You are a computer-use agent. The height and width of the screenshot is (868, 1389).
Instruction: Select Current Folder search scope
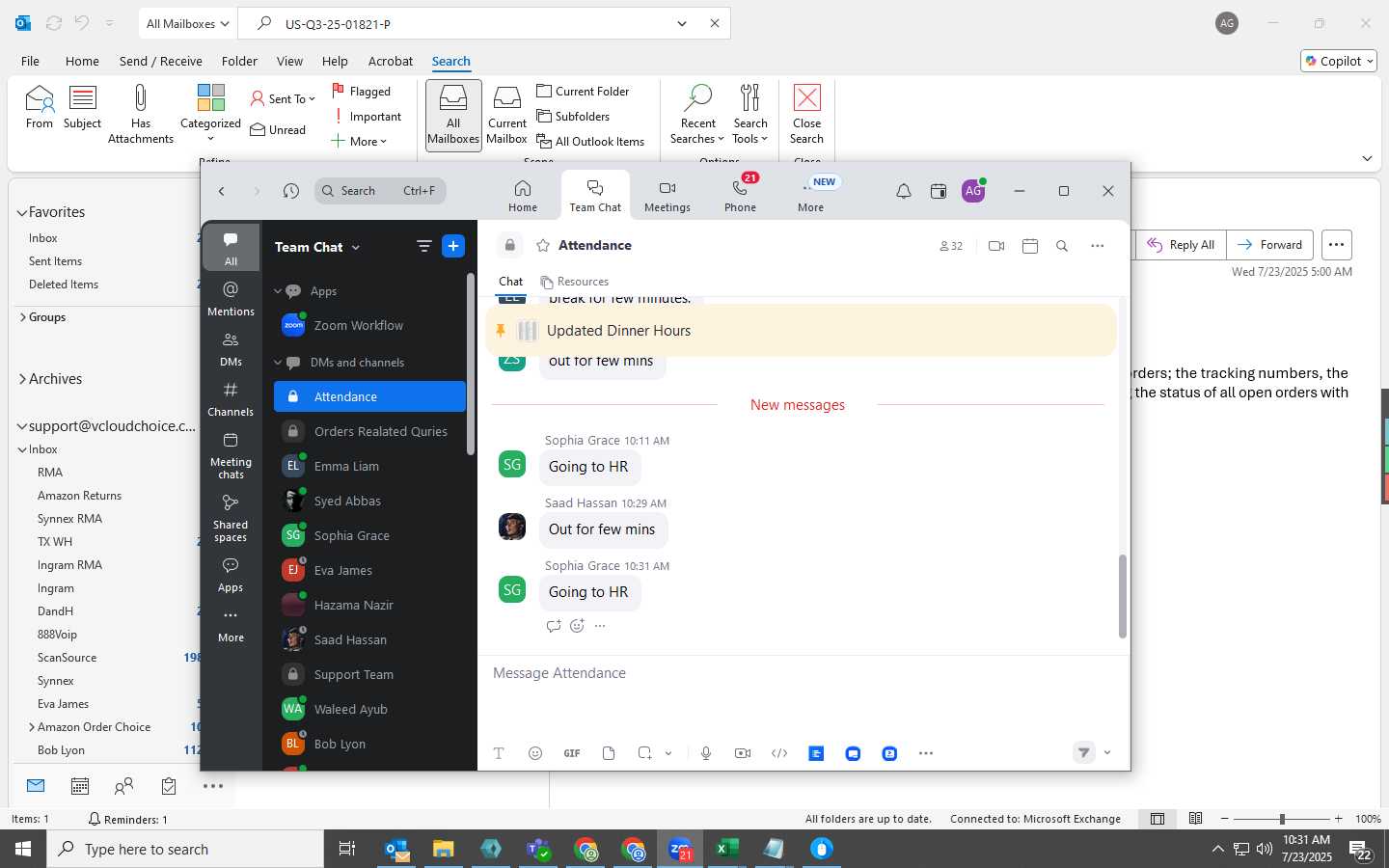(583, 91)
